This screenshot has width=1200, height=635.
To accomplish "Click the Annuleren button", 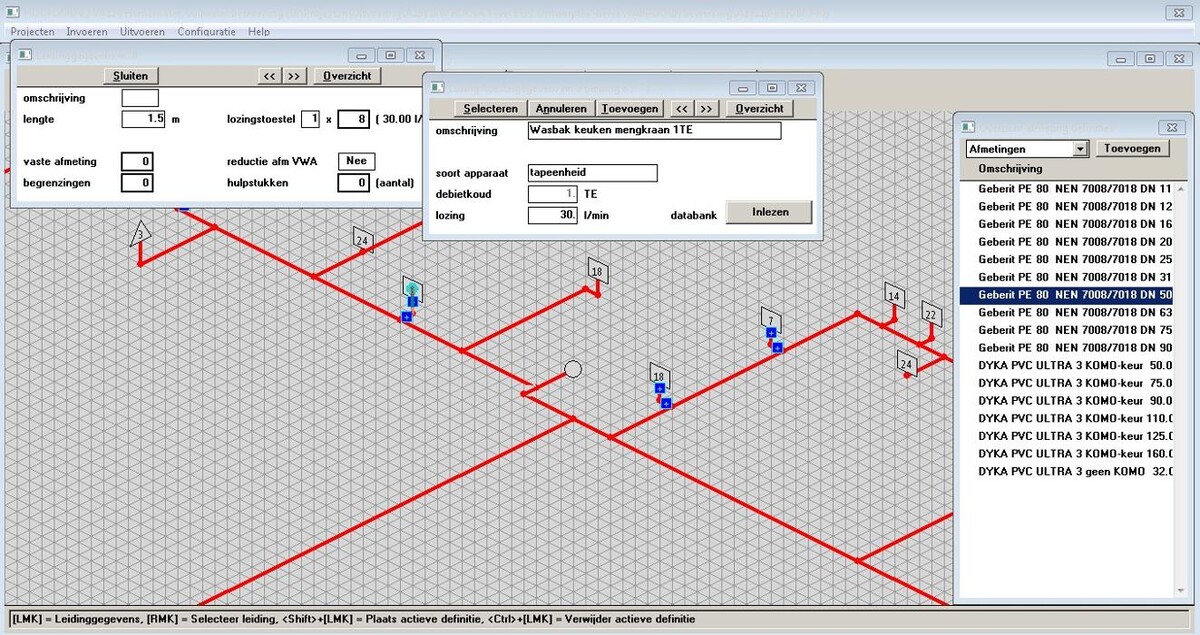I will pos(561,108).
